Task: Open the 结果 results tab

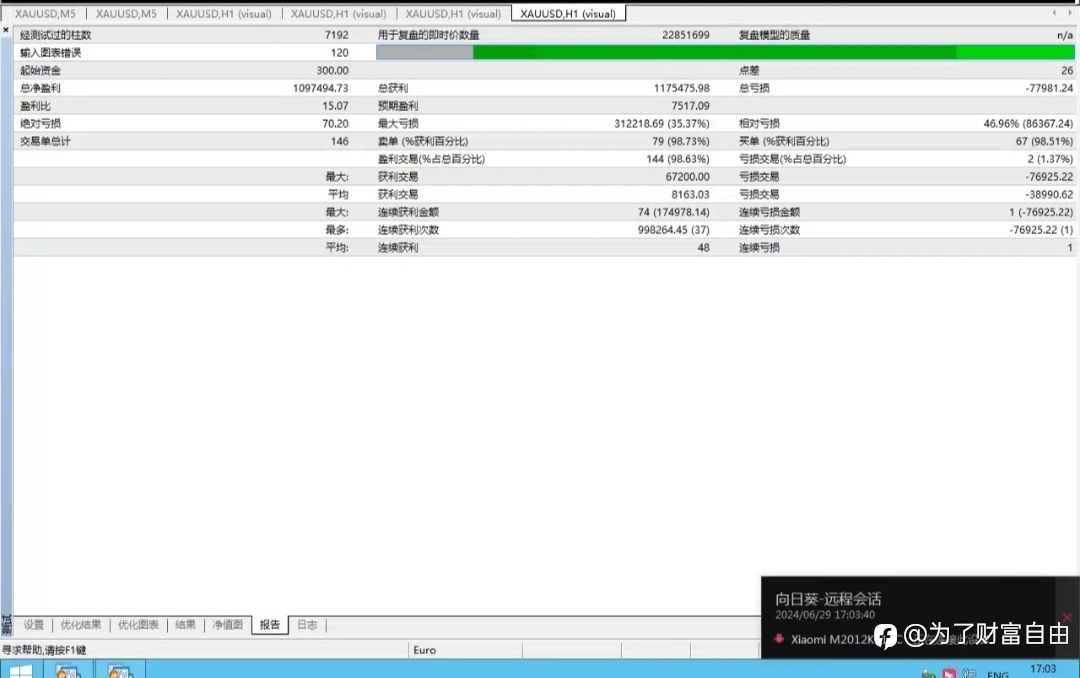Action: point(185,625)
